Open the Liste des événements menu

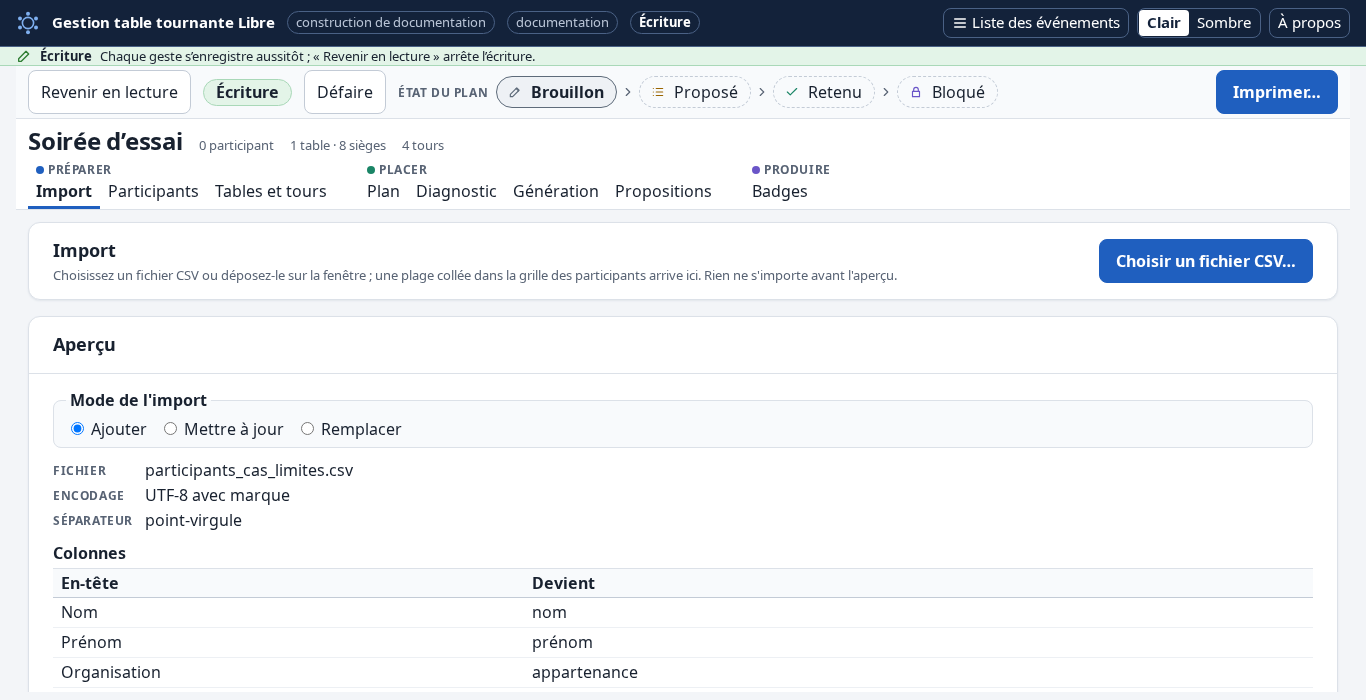coord(1035,22)
